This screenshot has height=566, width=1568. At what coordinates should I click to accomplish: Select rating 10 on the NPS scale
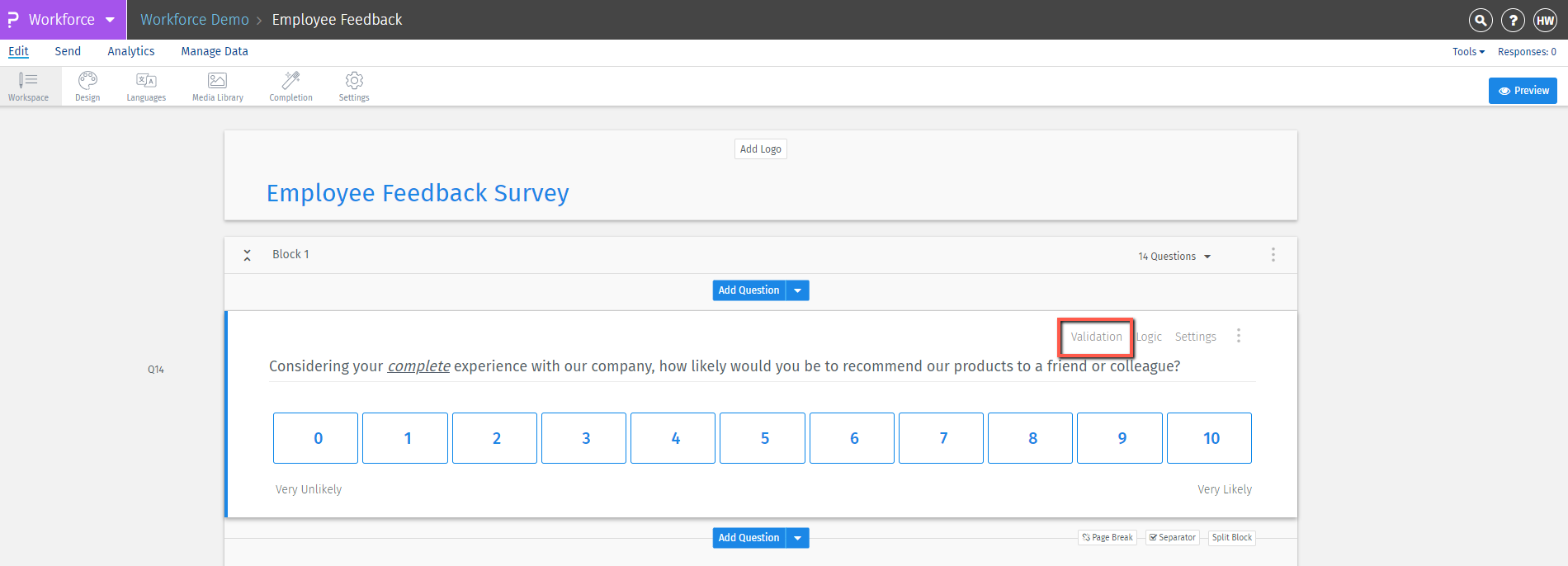1209,438
